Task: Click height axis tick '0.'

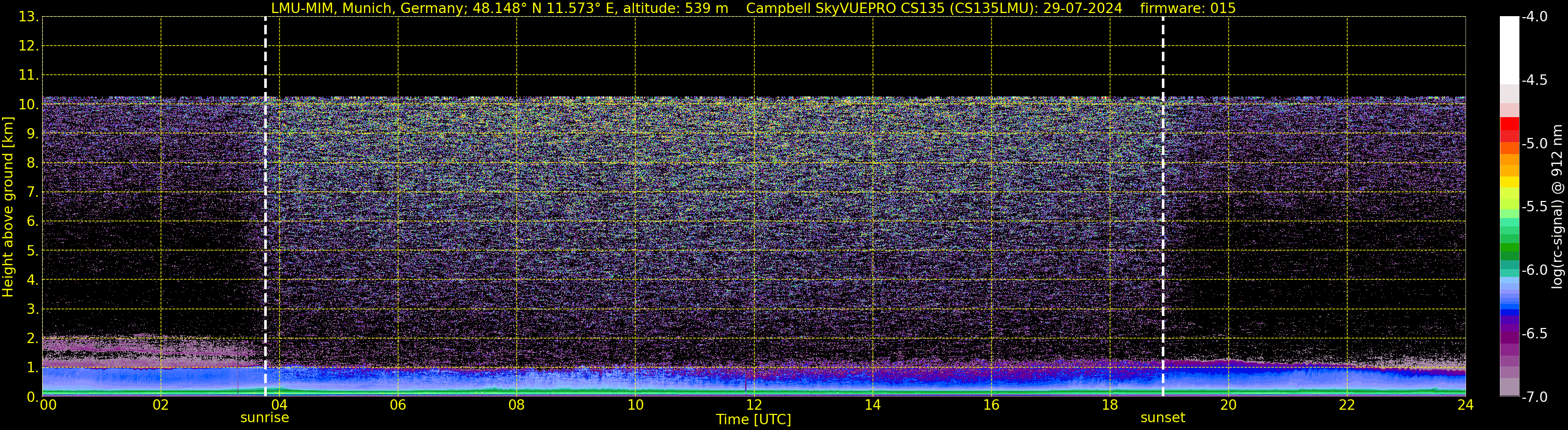Action: [x=33, y=397]
